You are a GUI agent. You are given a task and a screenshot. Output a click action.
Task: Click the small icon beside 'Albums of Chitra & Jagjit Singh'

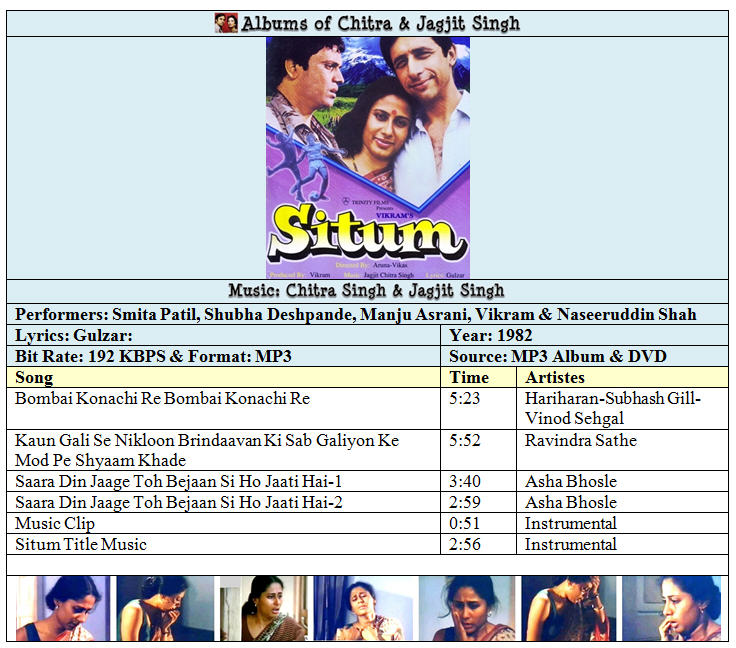point(226,23)
